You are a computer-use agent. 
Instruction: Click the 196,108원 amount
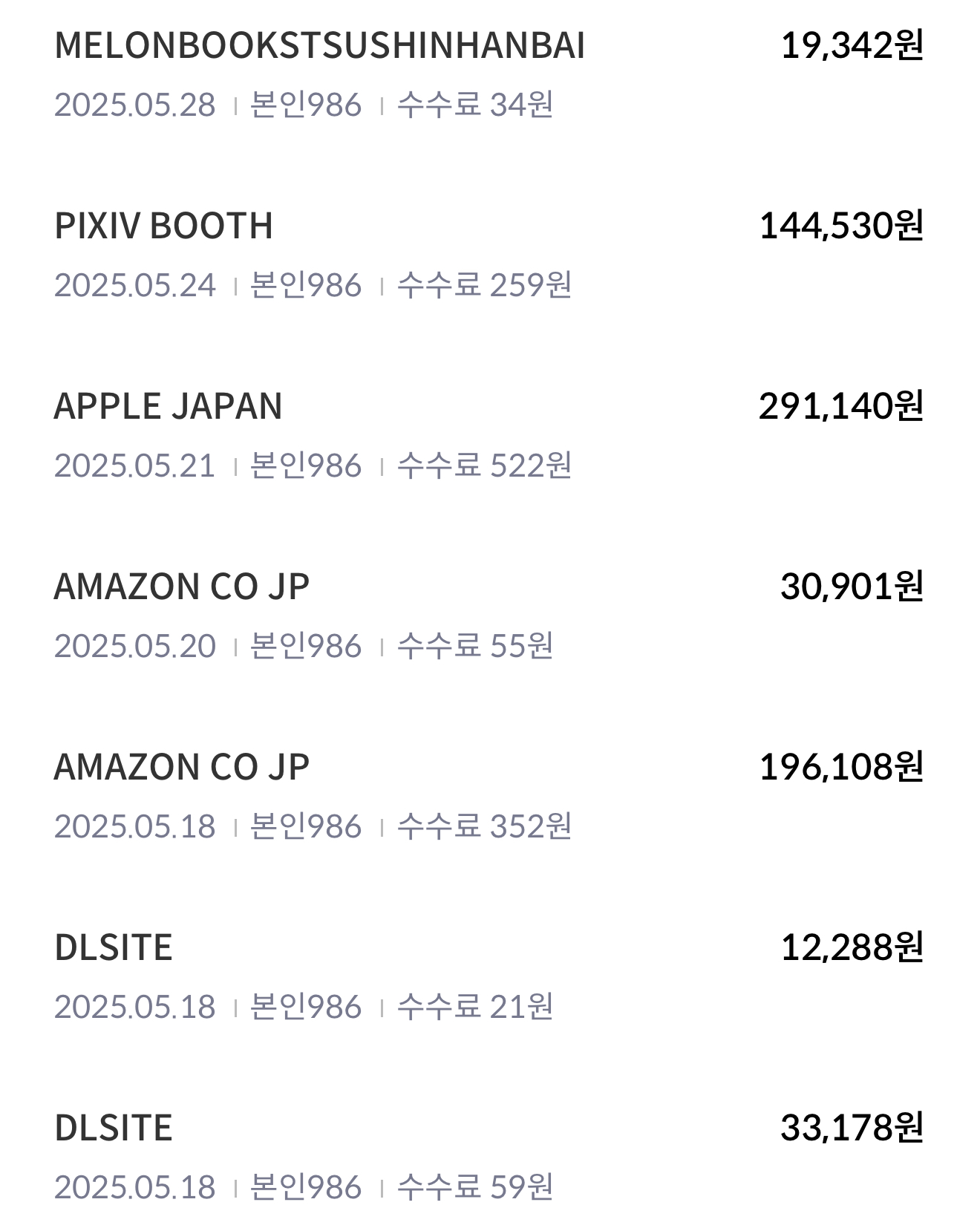pyautogui.click(x=841, y=767)
